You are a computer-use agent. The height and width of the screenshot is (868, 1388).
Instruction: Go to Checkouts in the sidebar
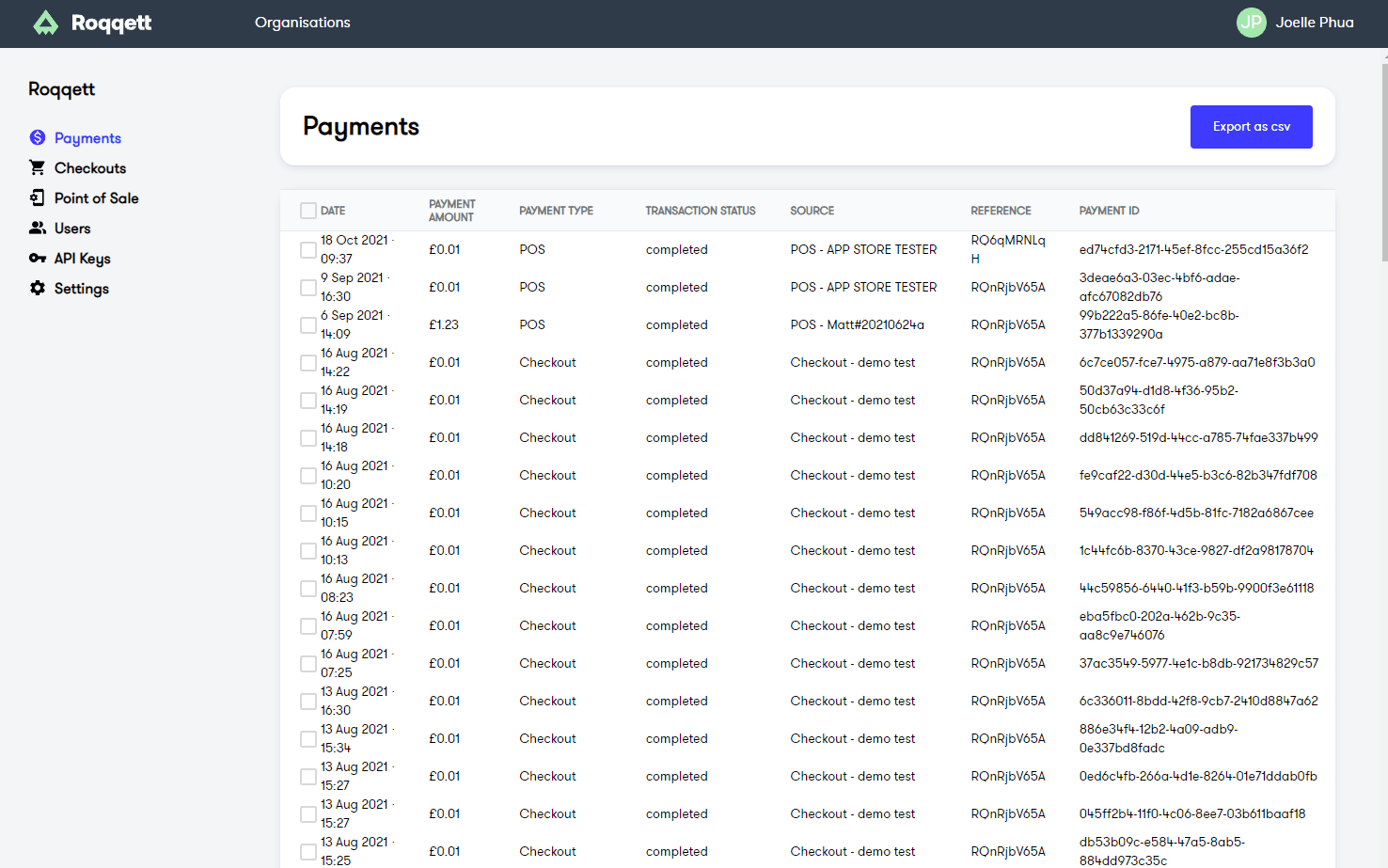pos(90,167)
